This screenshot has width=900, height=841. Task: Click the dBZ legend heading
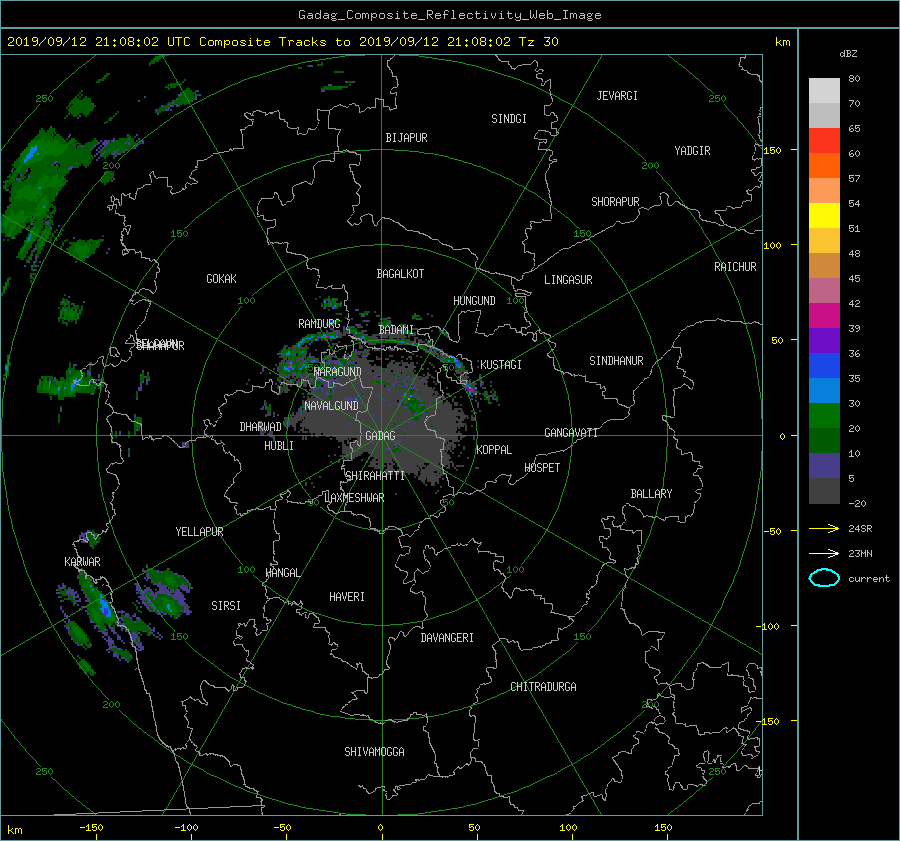(x=848, y=53)
